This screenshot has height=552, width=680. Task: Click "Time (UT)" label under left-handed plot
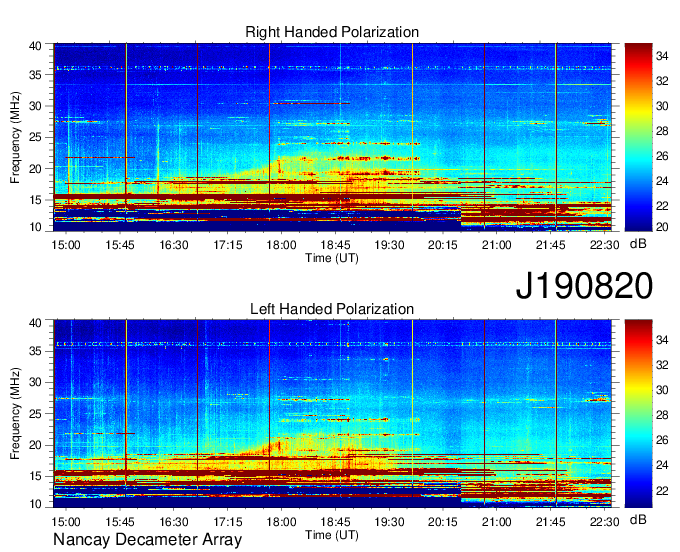pyautogui.click(x=332, y=535)
